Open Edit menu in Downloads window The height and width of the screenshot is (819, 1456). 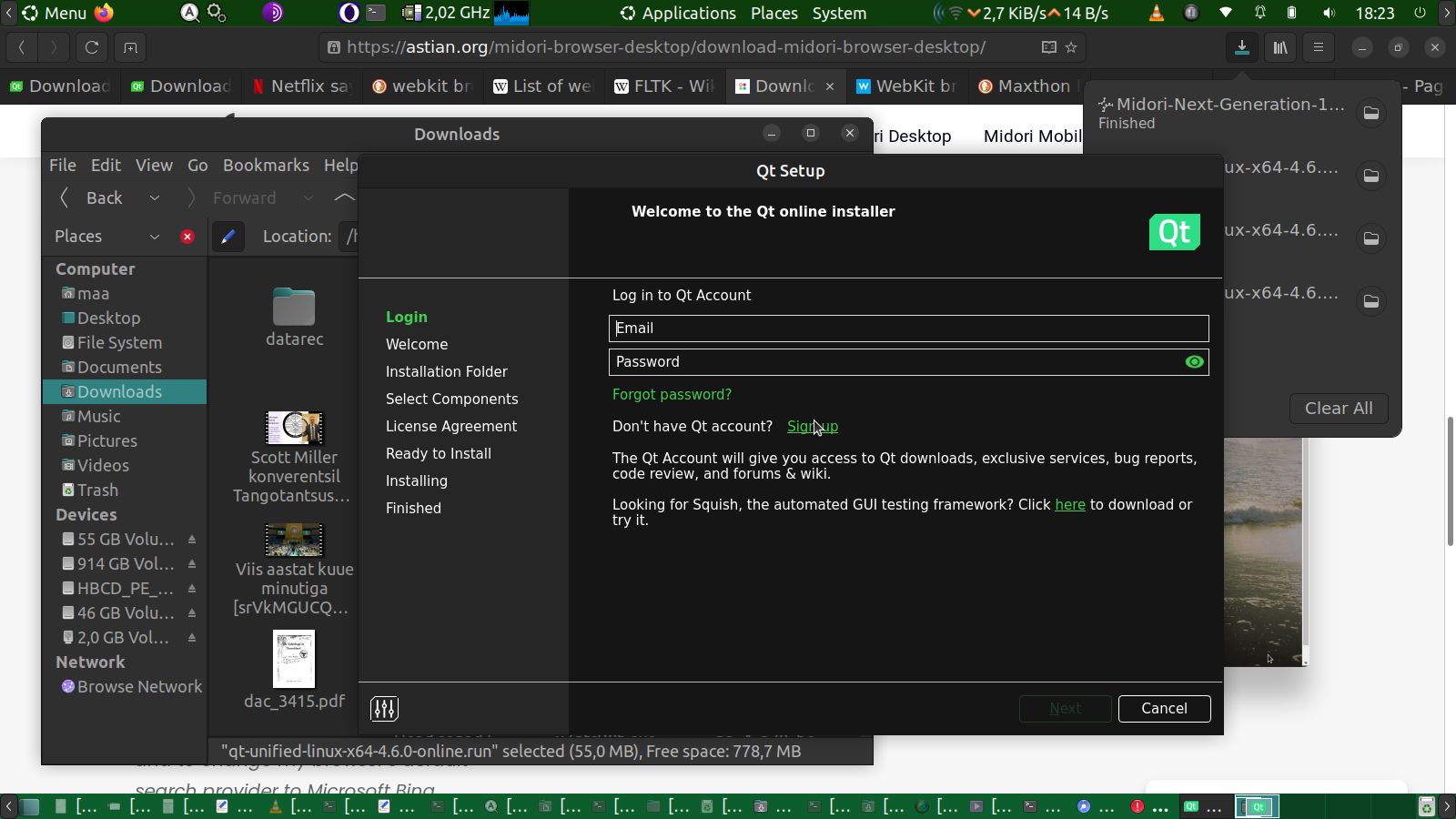(x=106, y=166)
